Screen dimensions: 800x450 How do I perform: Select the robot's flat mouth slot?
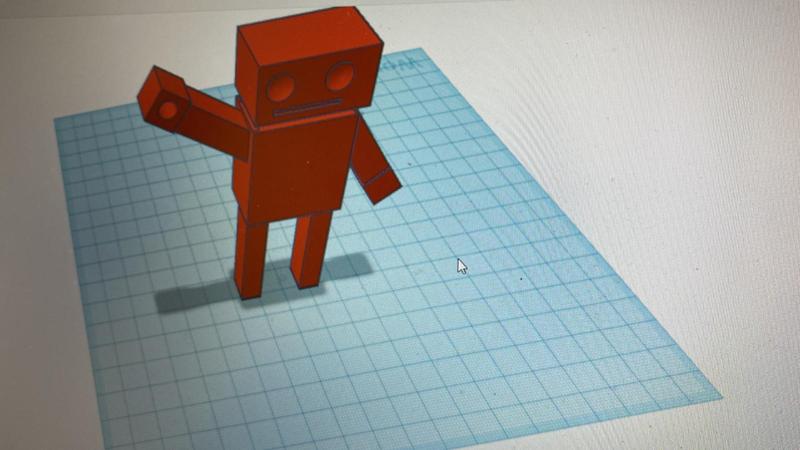click(307, 108)
